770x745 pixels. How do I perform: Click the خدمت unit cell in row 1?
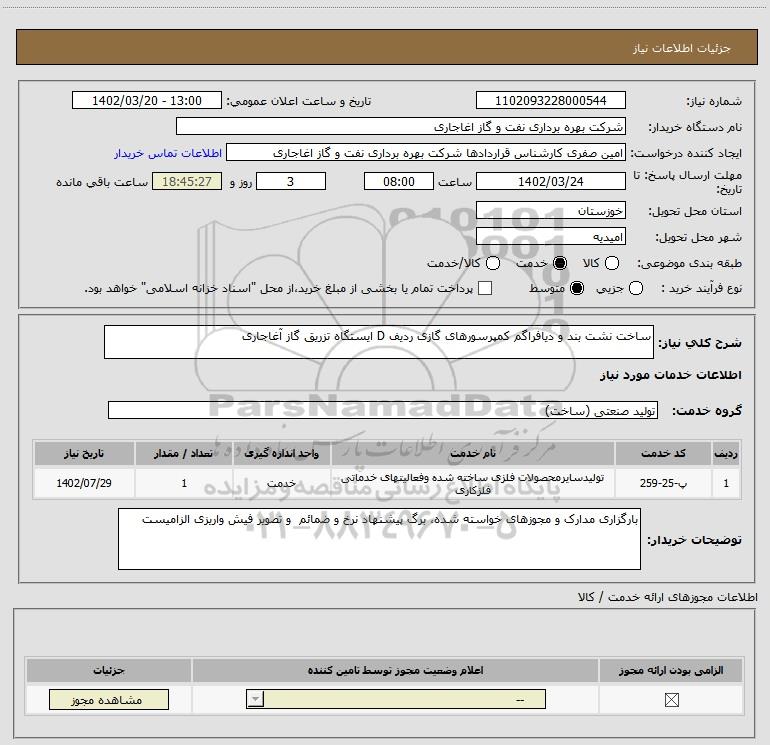tap(281, 483)
